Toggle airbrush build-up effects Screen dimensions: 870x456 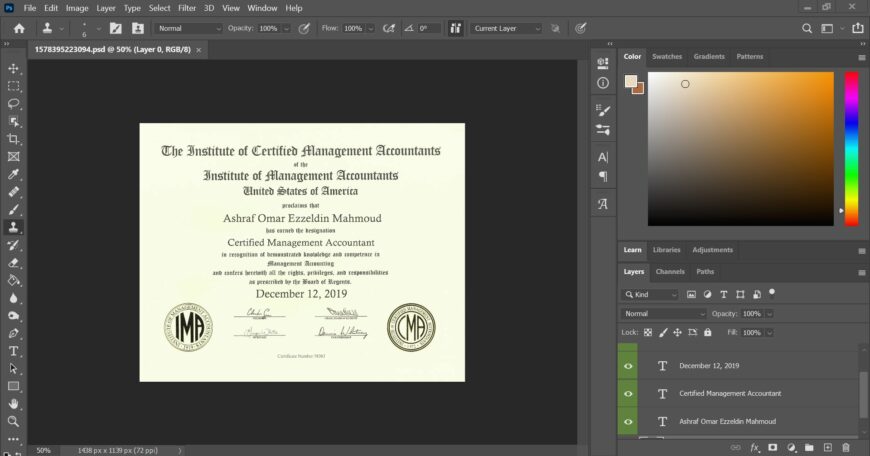[x=389, y=28]
